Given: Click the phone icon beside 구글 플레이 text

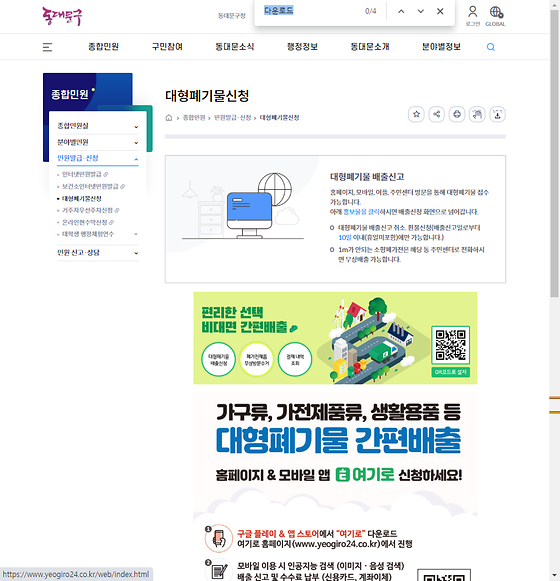Looking at the screenshot, I should [x=219, y=538].
